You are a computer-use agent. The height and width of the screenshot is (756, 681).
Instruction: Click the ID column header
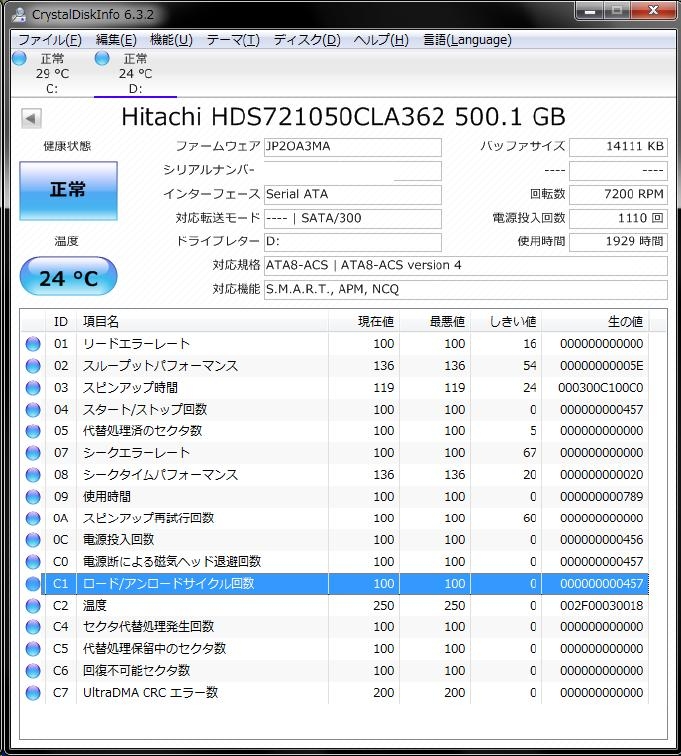(x=61, y=322)
